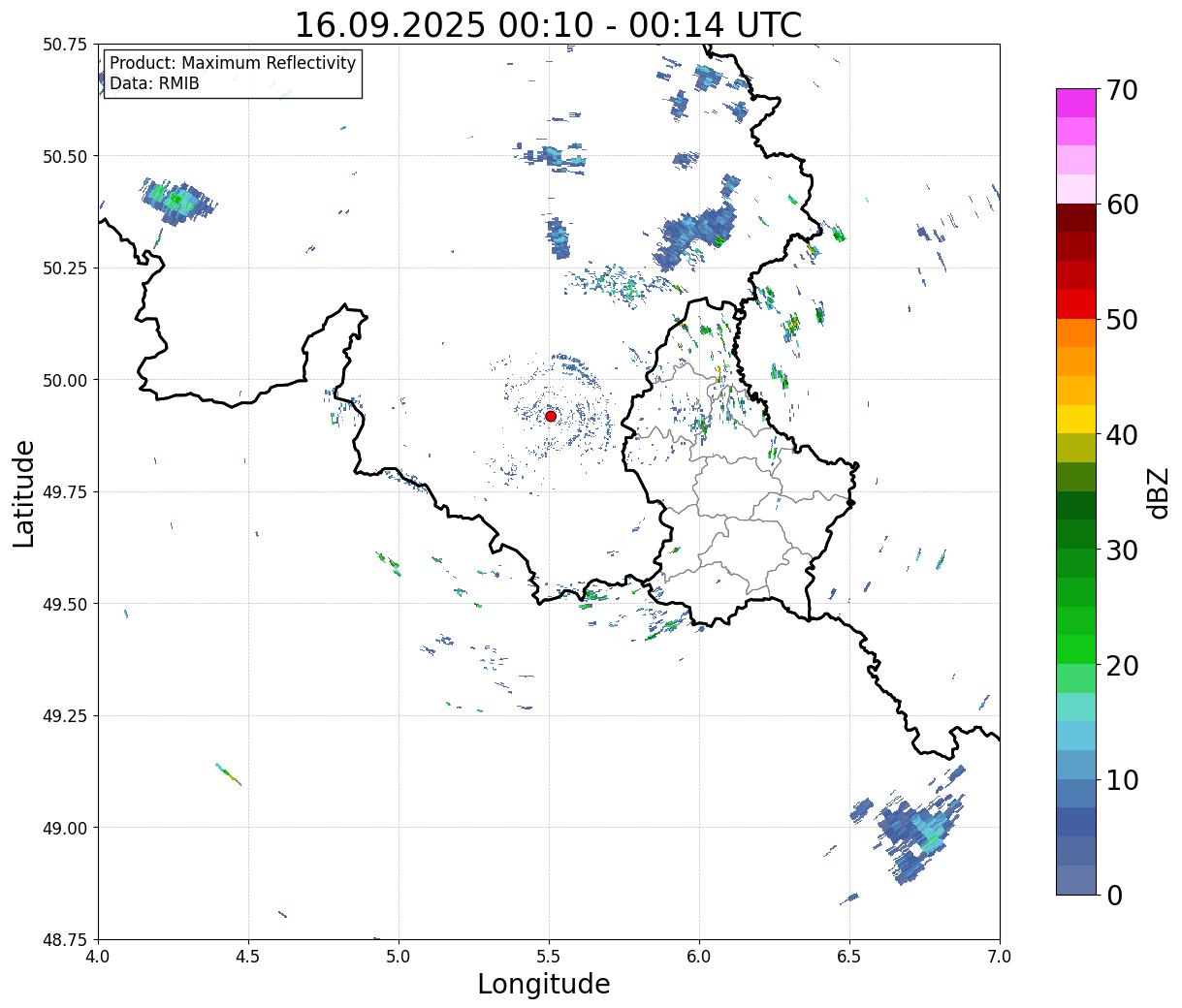Click the colorbar tick label 40
This screenshot has width=1182, height=1008.
(1121, 435)
